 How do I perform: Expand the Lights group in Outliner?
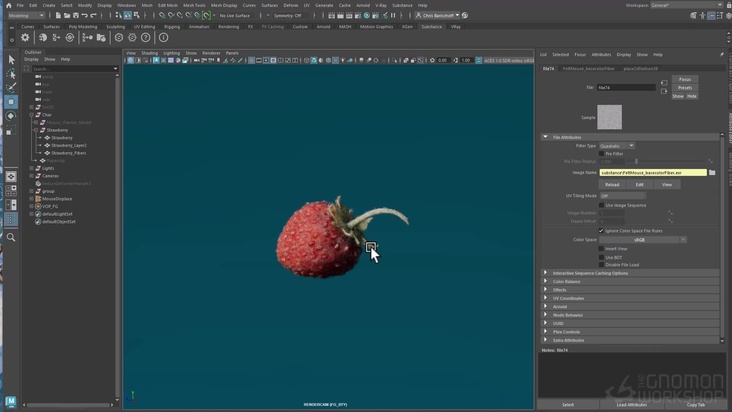click(31, 168)
